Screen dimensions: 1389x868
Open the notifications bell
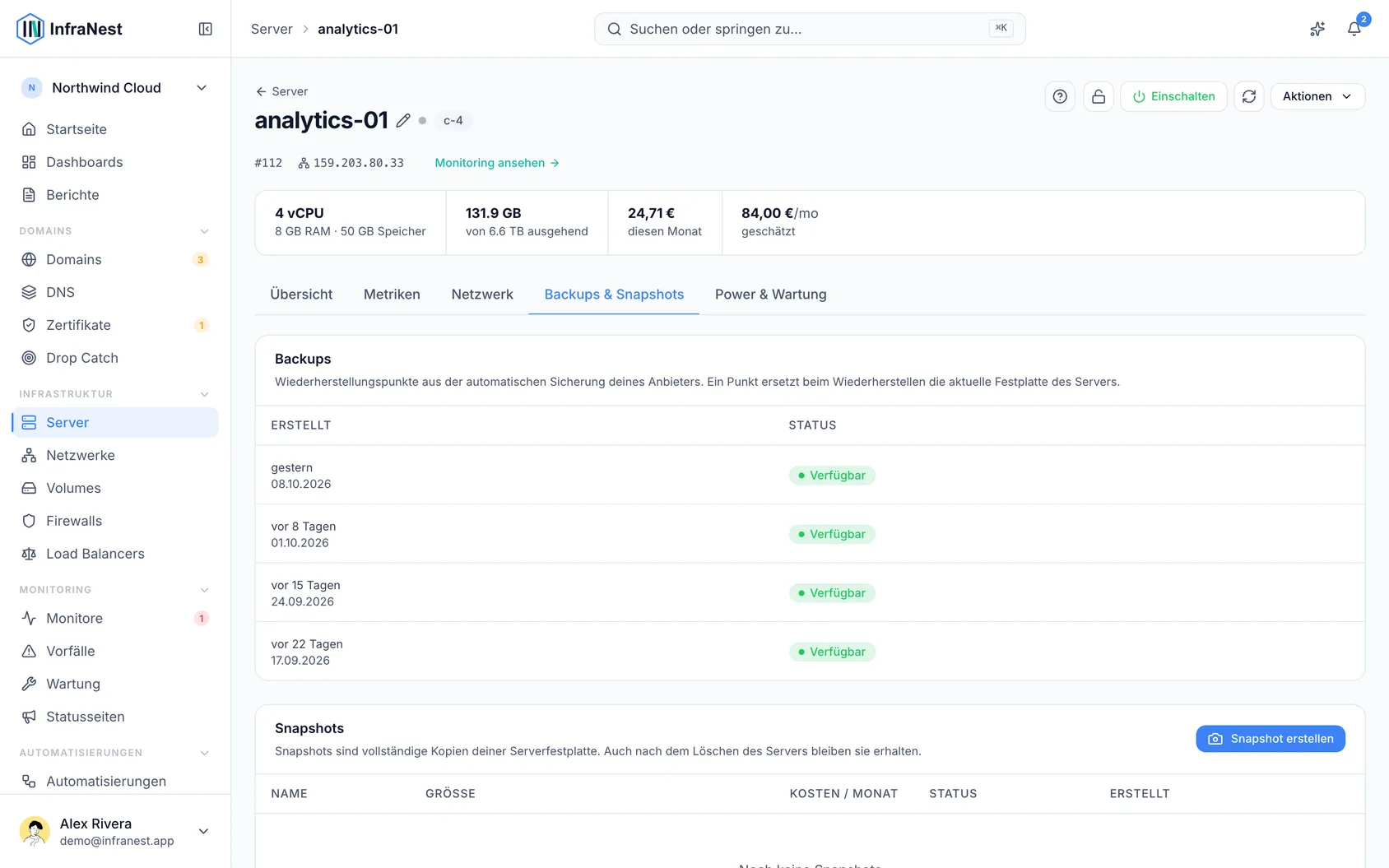click(x=1354, y=29)
